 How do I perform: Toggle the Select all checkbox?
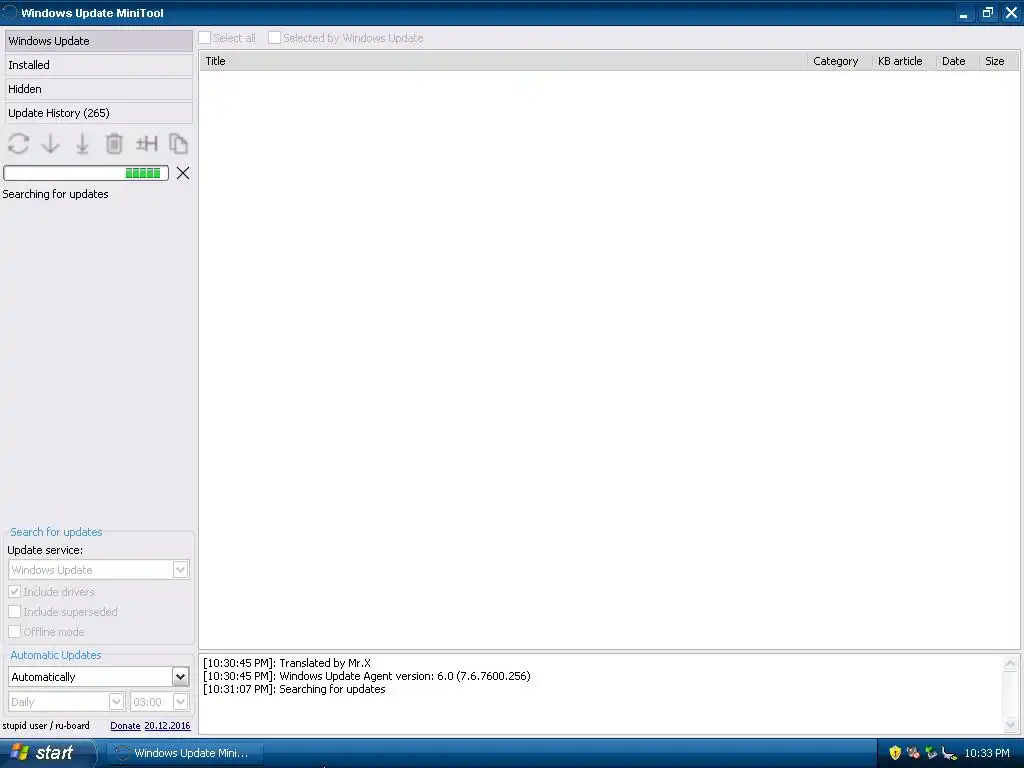pos(205,38)
